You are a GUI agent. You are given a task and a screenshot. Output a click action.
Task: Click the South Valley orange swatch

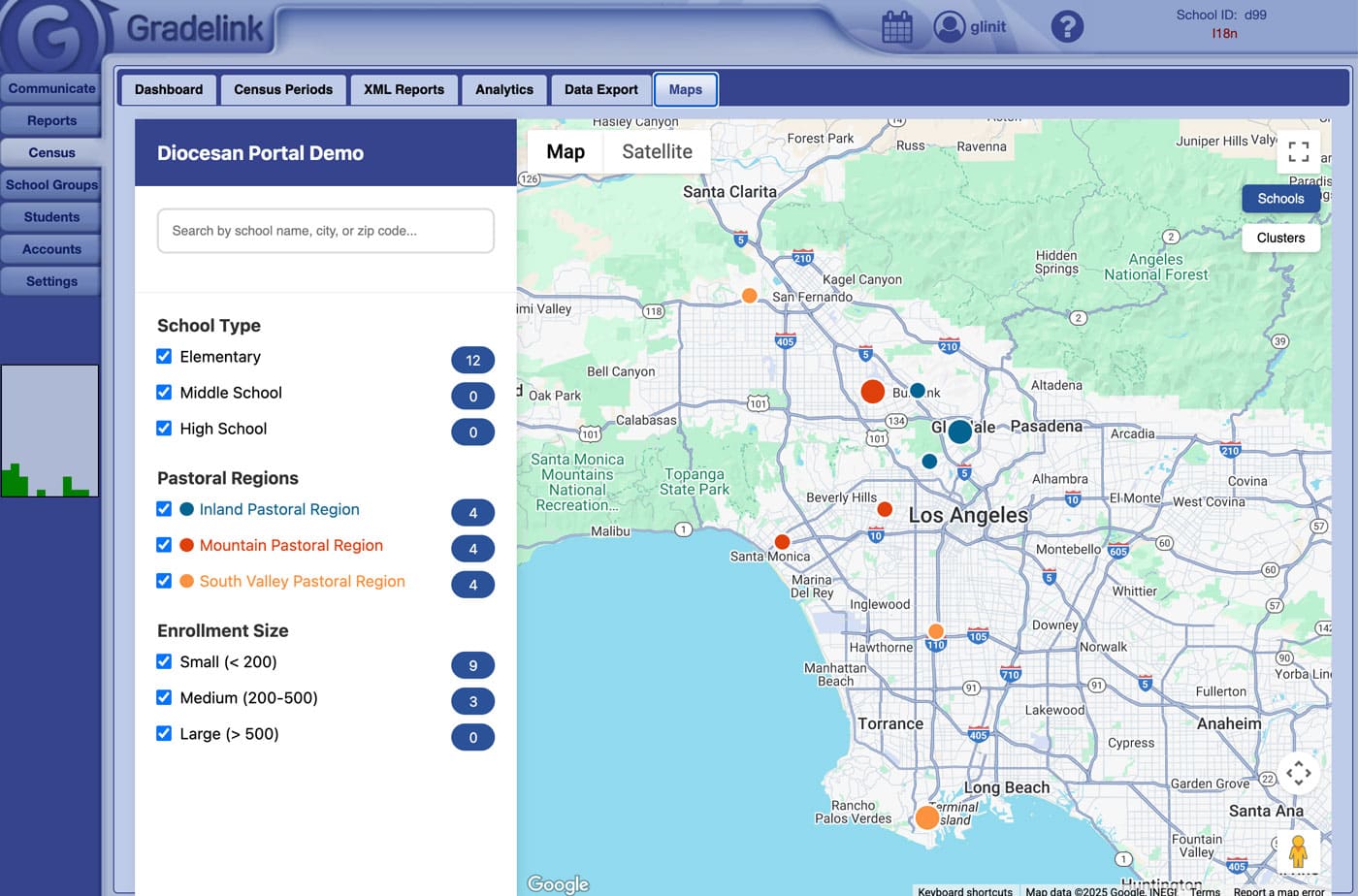point(186,581)
